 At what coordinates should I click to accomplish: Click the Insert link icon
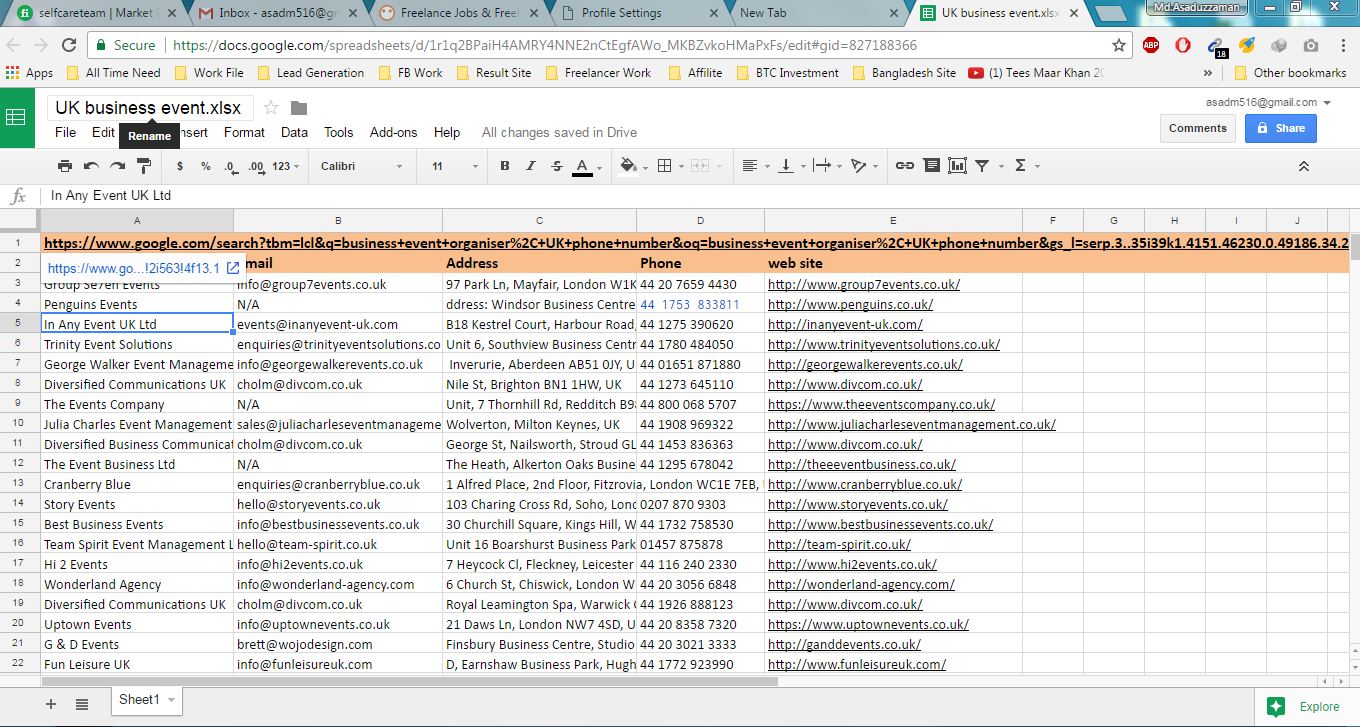[905, 166]
